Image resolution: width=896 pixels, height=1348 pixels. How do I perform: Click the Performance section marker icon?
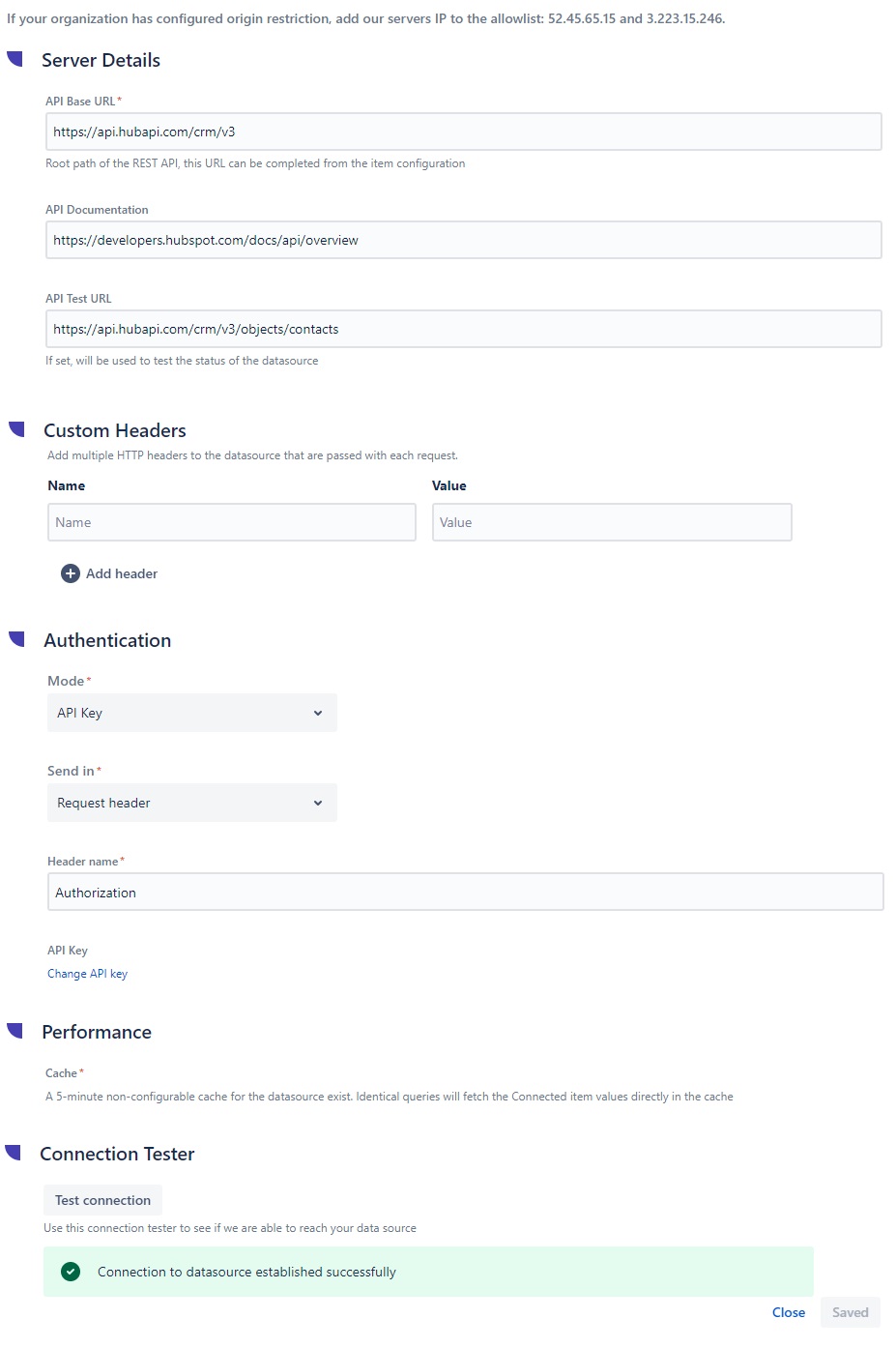(14, 1031)
